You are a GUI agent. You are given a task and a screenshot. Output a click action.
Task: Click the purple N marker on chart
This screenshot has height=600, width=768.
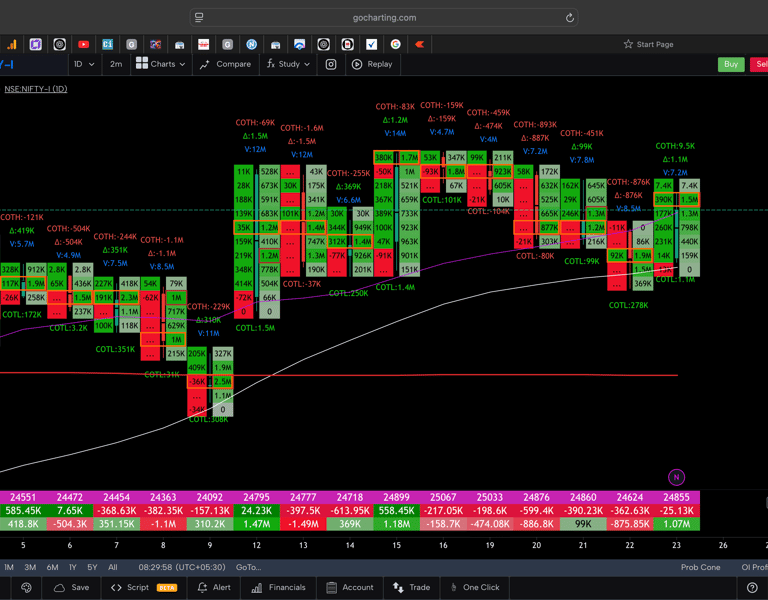pos(676,477)
